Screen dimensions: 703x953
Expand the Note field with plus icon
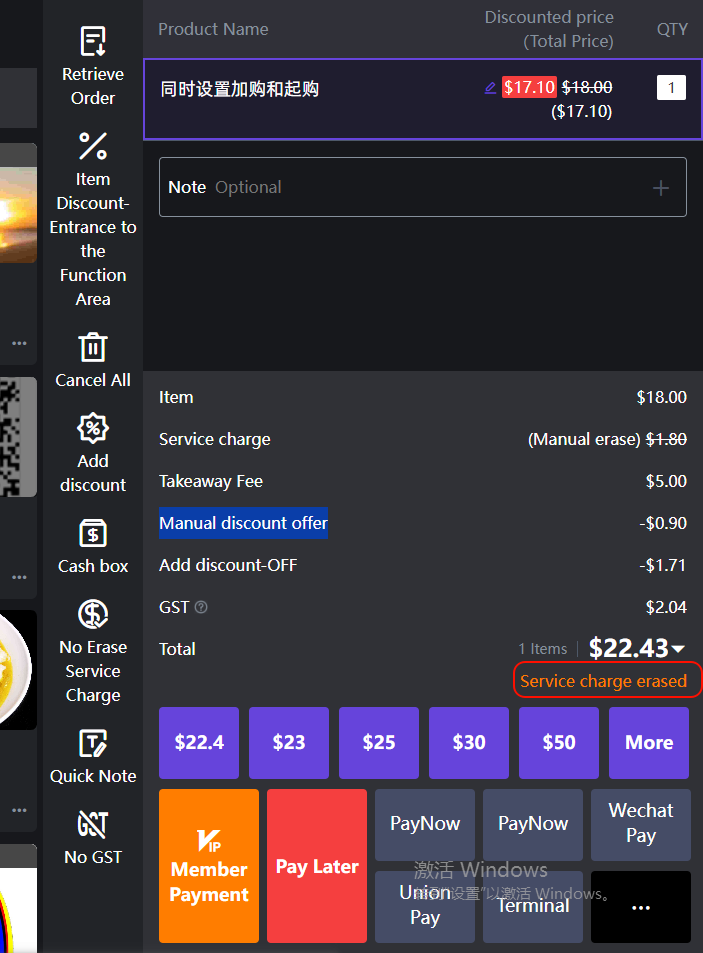(x=661, y=188)
